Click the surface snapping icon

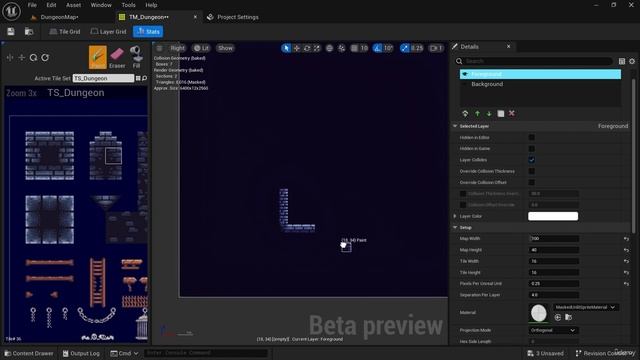[342, 48]
